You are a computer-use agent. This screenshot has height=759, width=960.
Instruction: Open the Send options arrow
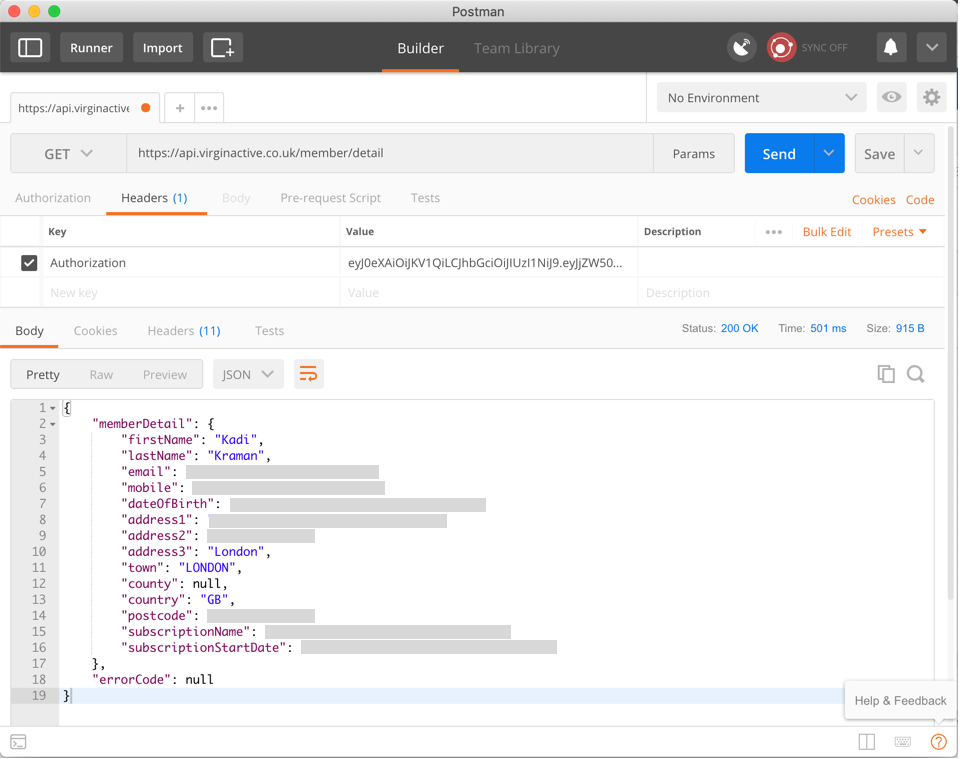click(x=829, y=153)
